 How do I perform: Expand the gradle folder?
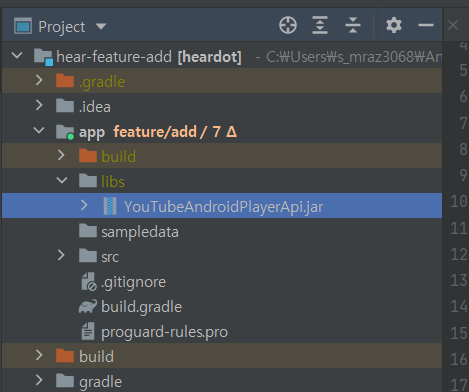[x=39, y=380]
